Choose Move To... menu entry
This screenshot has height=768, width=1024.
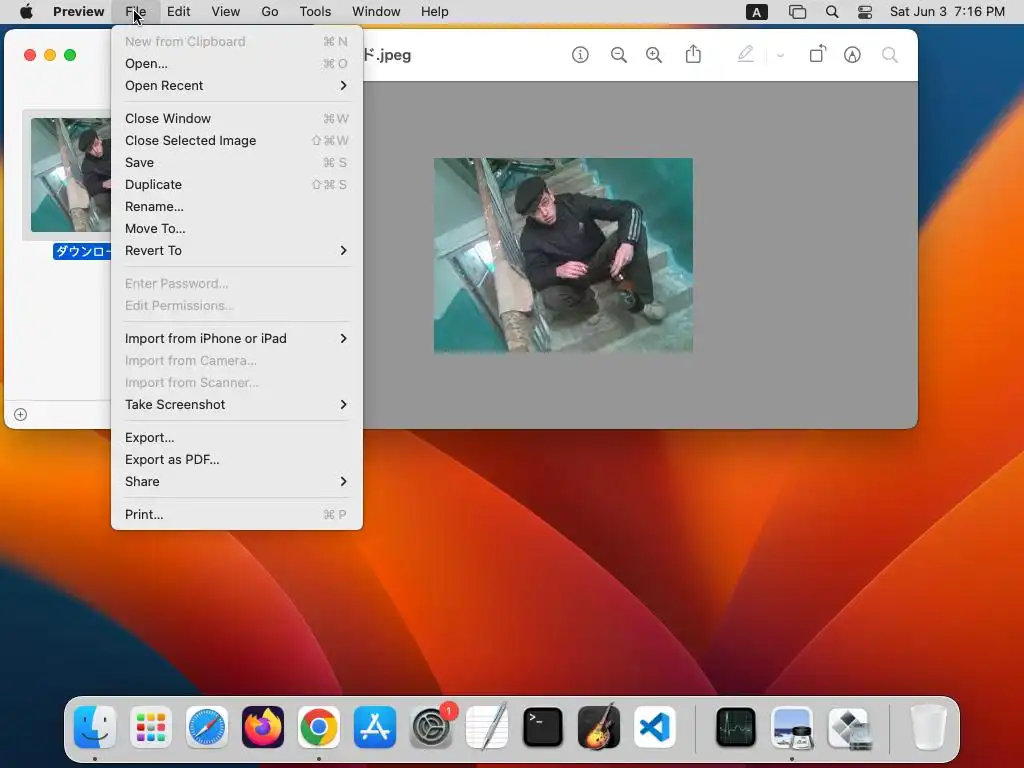coord(236,229)
